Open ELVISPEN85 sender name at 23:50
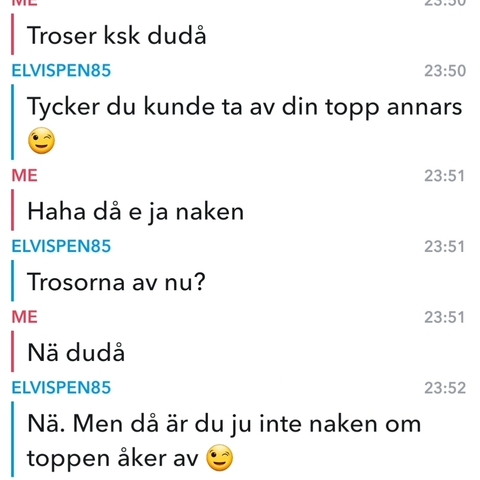The image size is (480, 480). 61,71
